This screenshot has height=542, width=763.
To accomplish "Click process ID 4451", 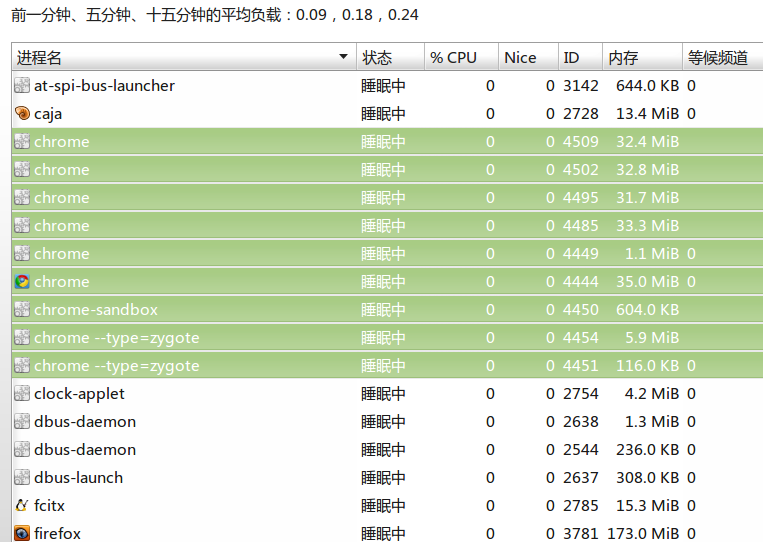I will 581,365.
